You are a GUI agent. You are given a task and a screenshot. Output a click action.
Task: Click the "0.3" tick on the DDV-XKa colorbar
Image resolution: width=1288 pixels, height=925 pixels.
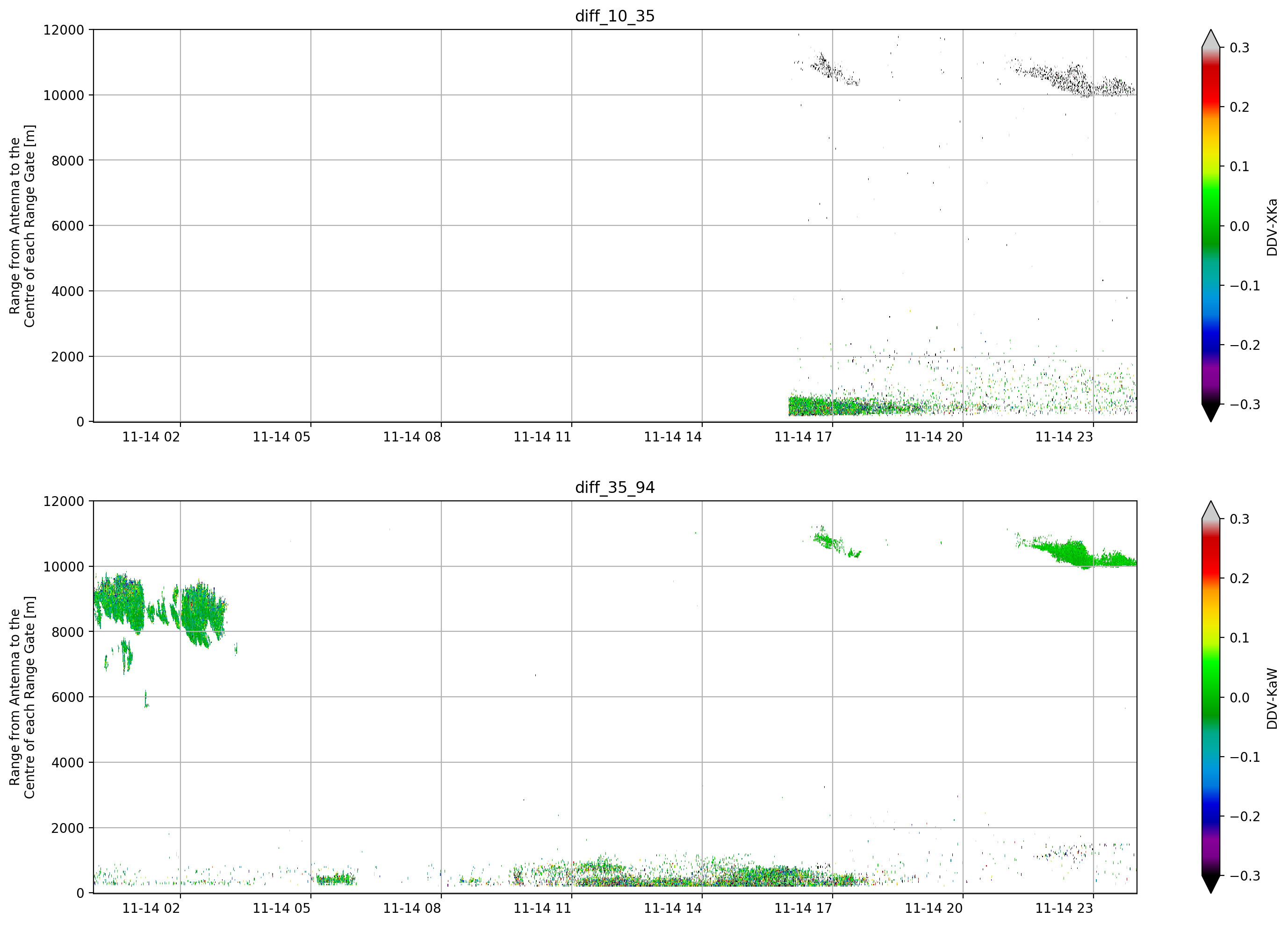click(x=1239, y=48)
